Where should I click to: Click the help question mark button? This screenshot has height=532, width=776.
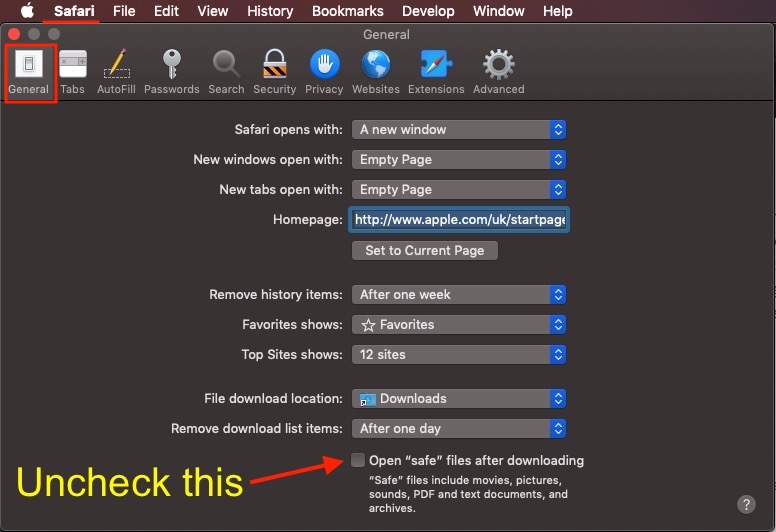click(x=746, y=504)
